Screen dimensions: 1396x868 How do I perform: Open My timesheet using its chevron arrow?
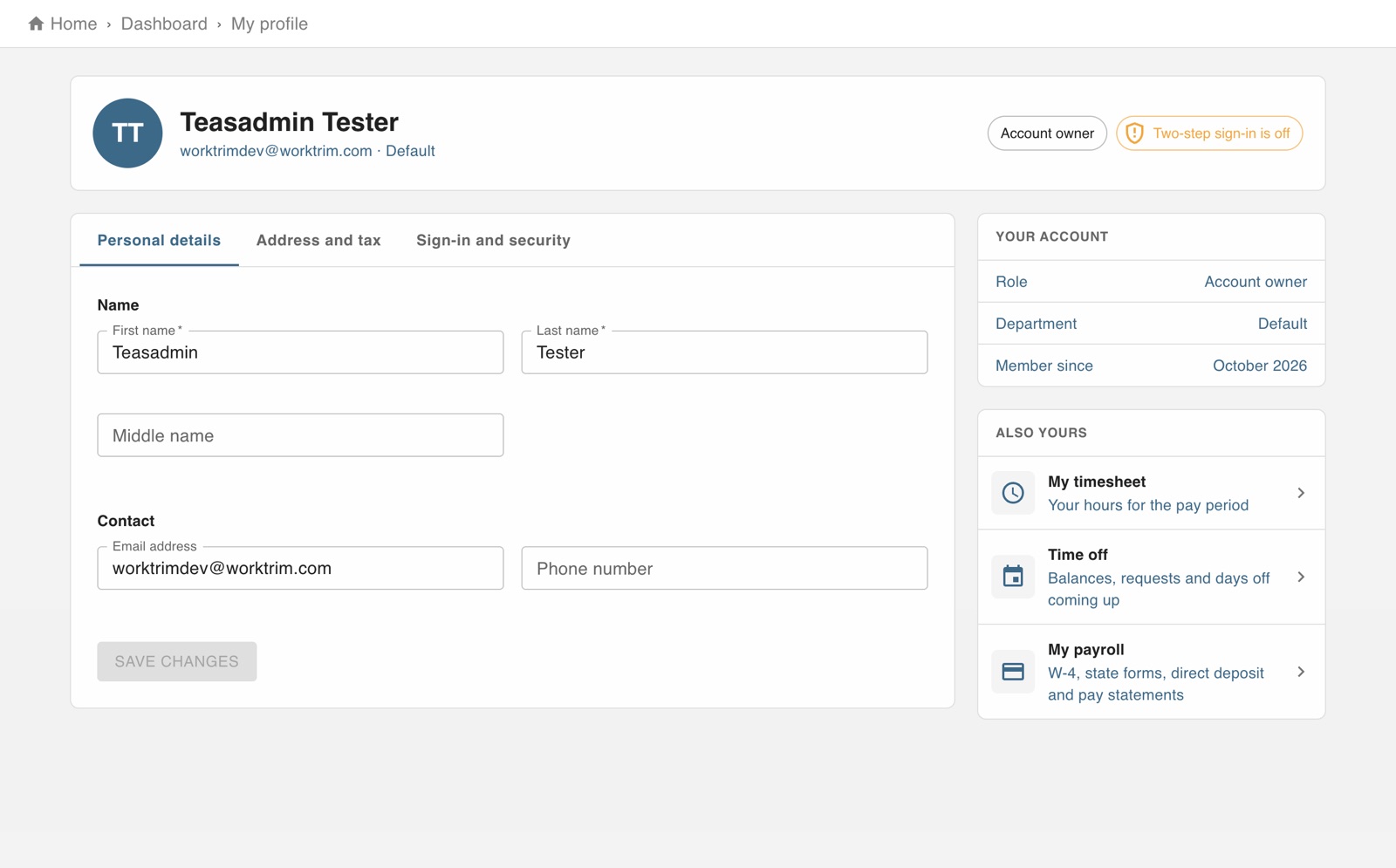[x=1301, y=493]
